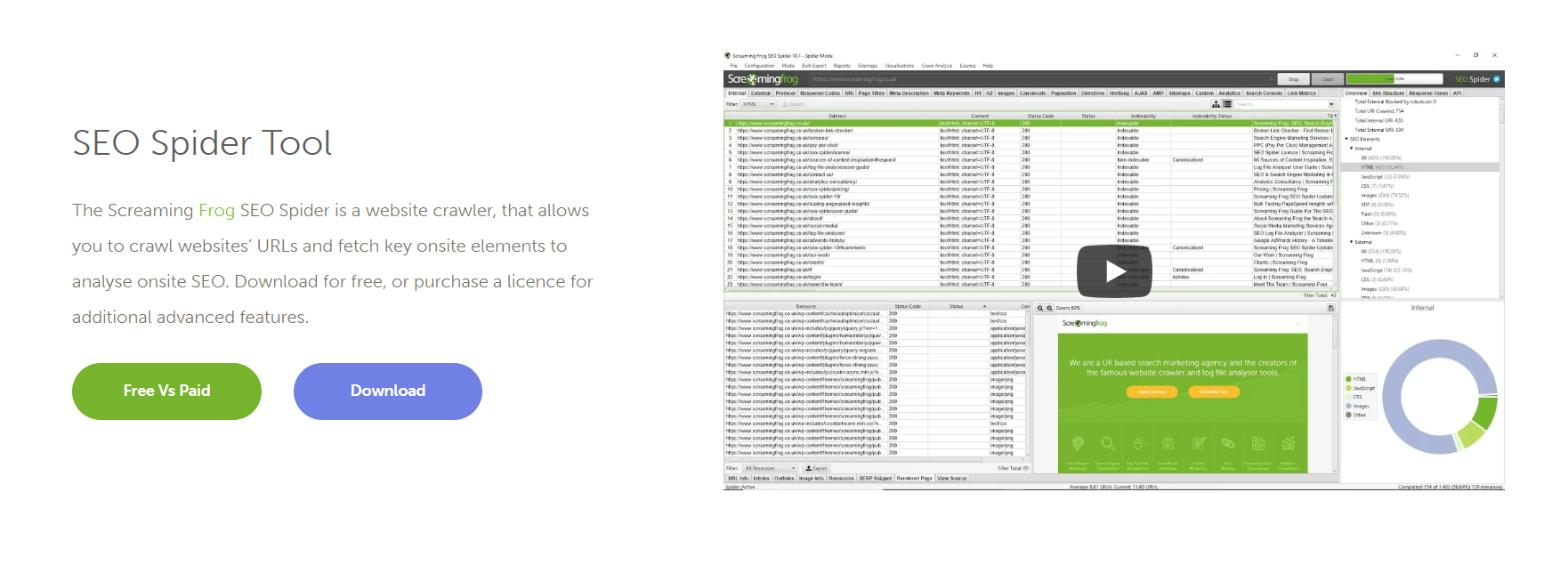Switch to list view icon in crawl toolbar
The height and width of the screenshot is (565, 1568).
coord(1227,104)
